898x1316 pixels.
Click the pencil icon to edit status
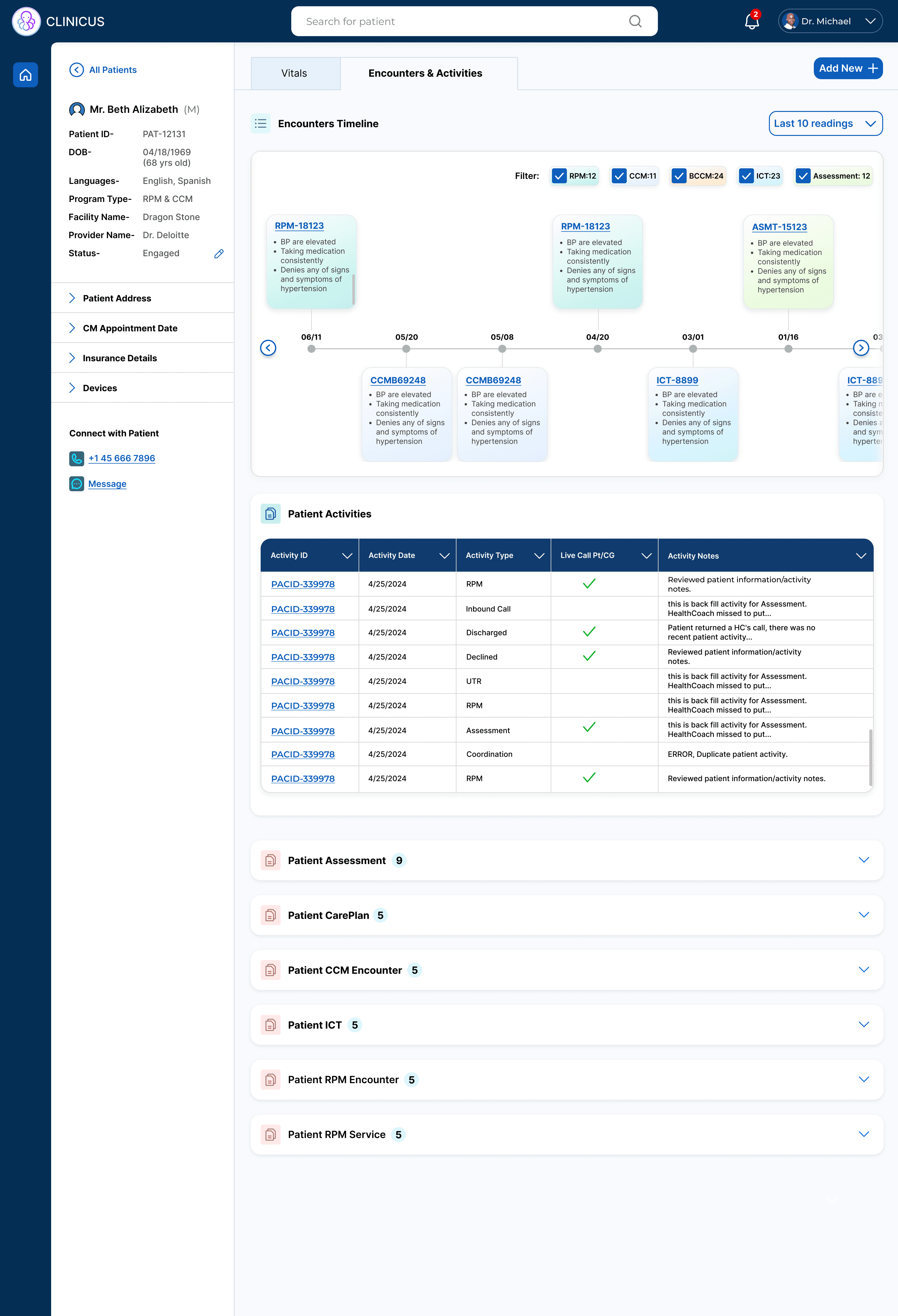pos(219,254)
